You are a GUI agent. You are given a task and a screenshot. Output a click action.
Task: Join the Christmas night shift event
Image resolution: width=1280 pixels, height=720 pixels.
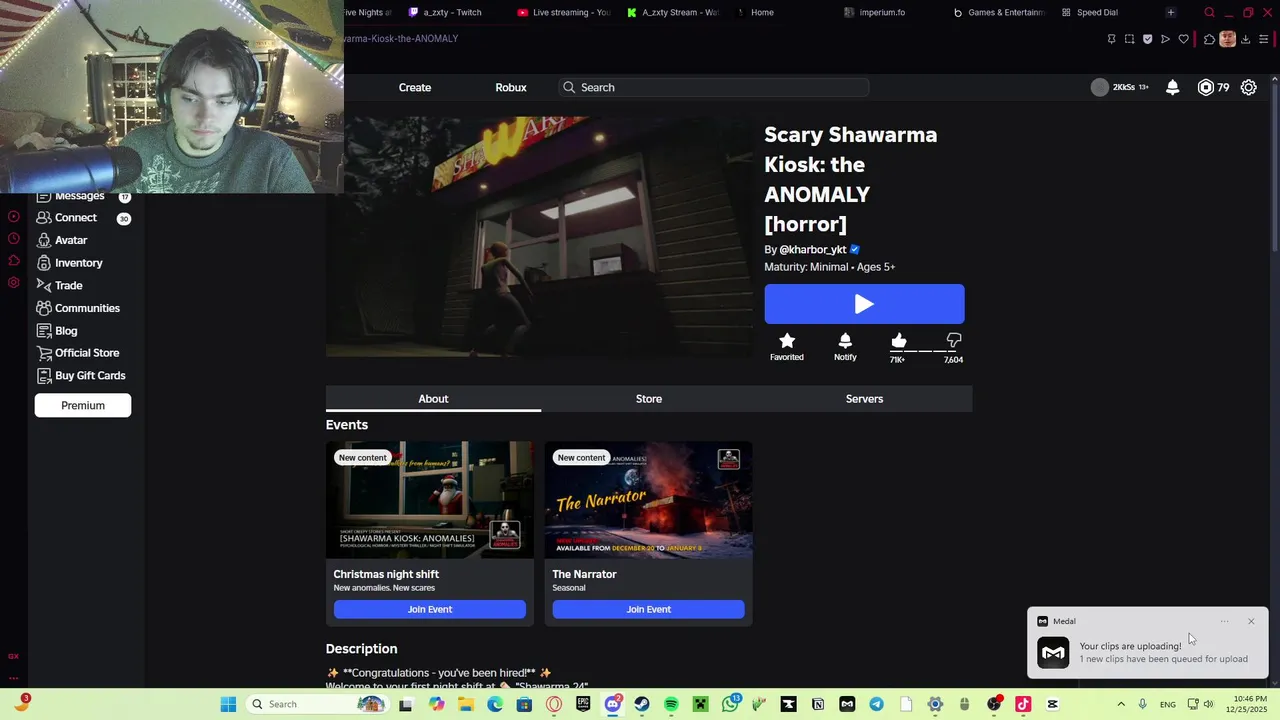coord(430,609)
